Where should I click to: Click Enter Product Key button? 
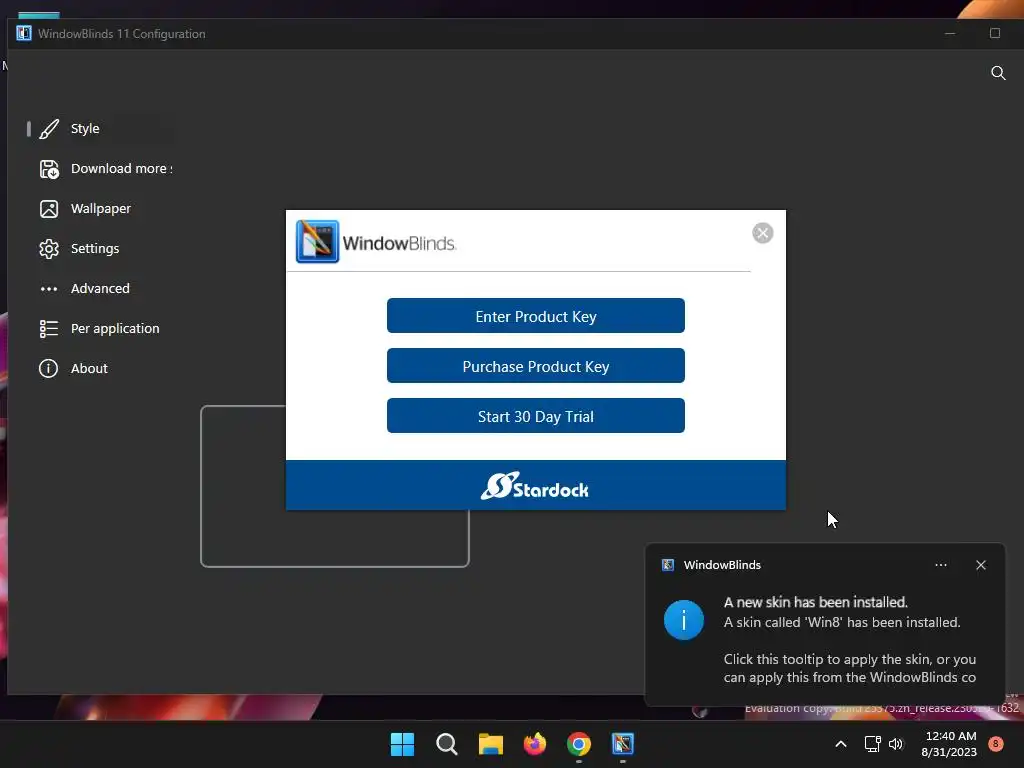pos(536,316)
